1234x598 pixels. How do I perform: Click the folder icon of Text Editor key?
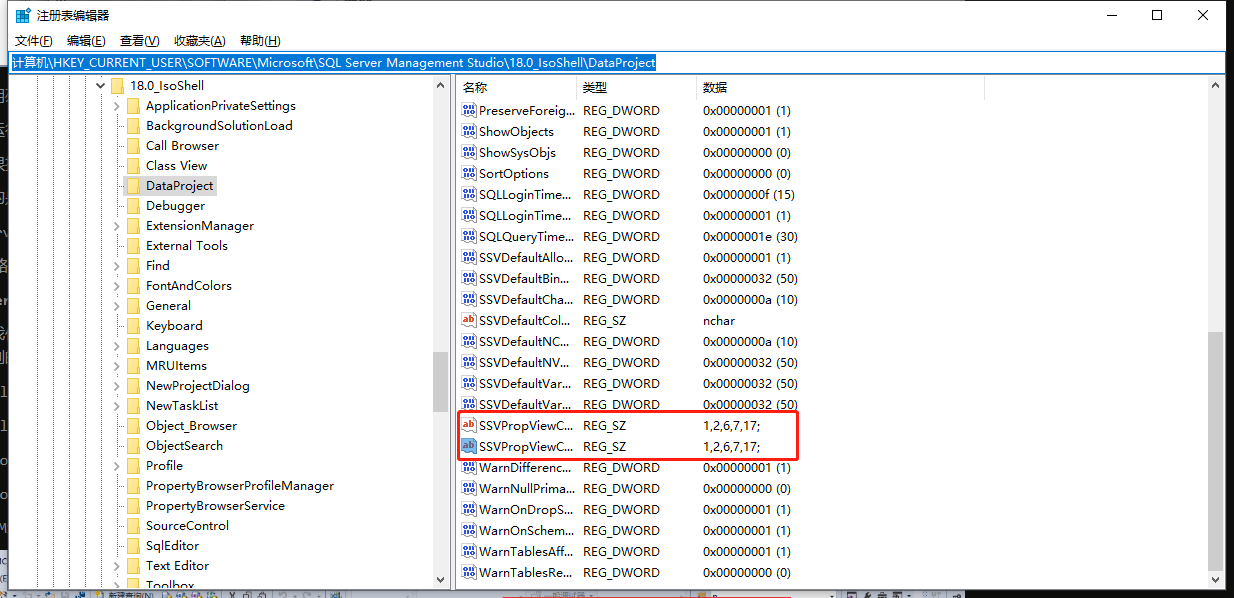(x=134, y=565)
